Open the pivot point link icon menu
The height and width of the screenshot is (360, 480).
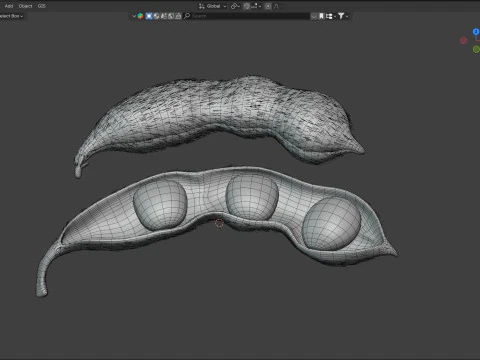click(235, 6)
